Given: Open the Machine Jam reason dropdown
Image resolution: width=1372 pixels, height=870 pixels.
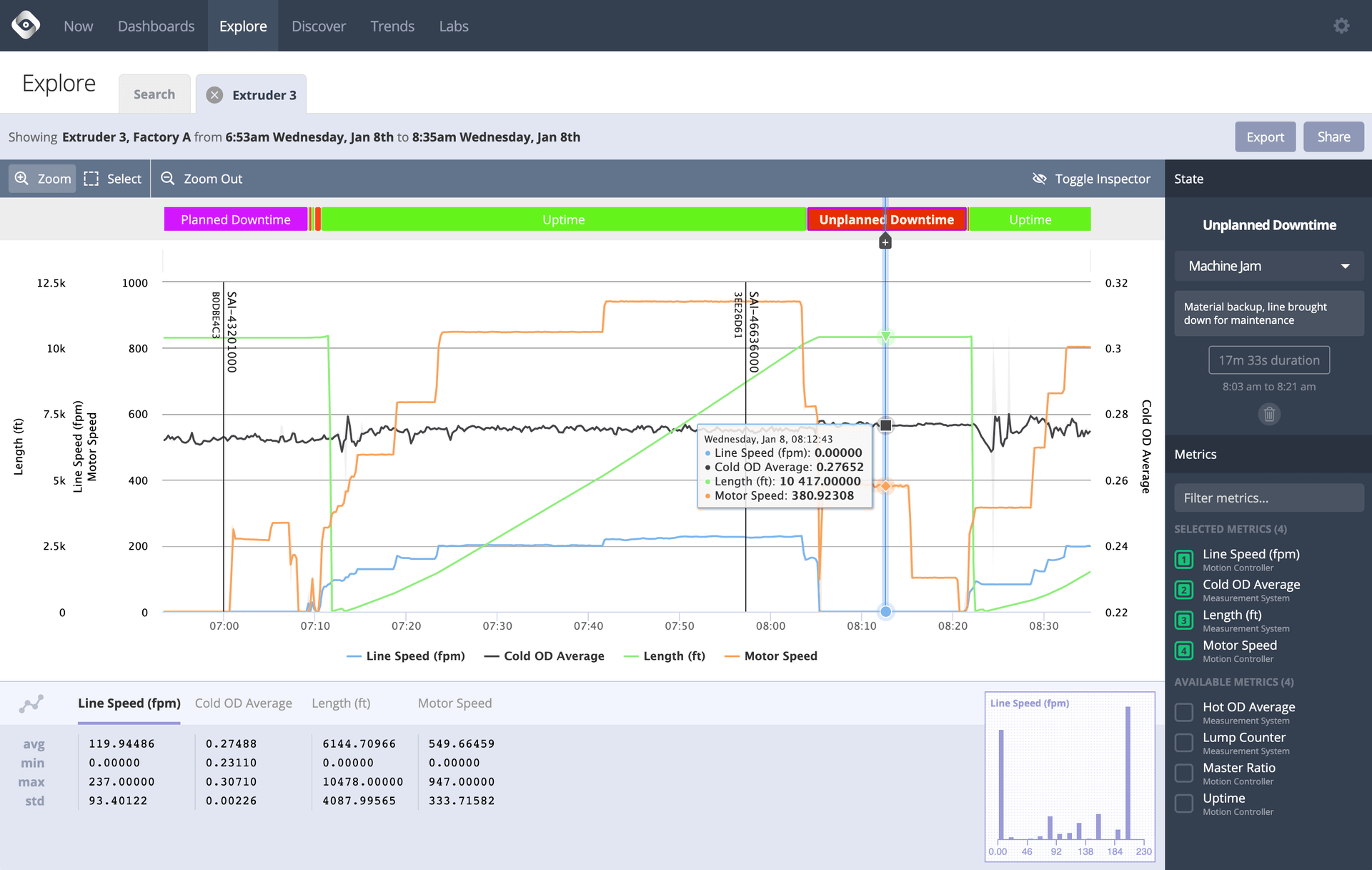Looking at the screenshot, I should click(x=1268, y=265).
